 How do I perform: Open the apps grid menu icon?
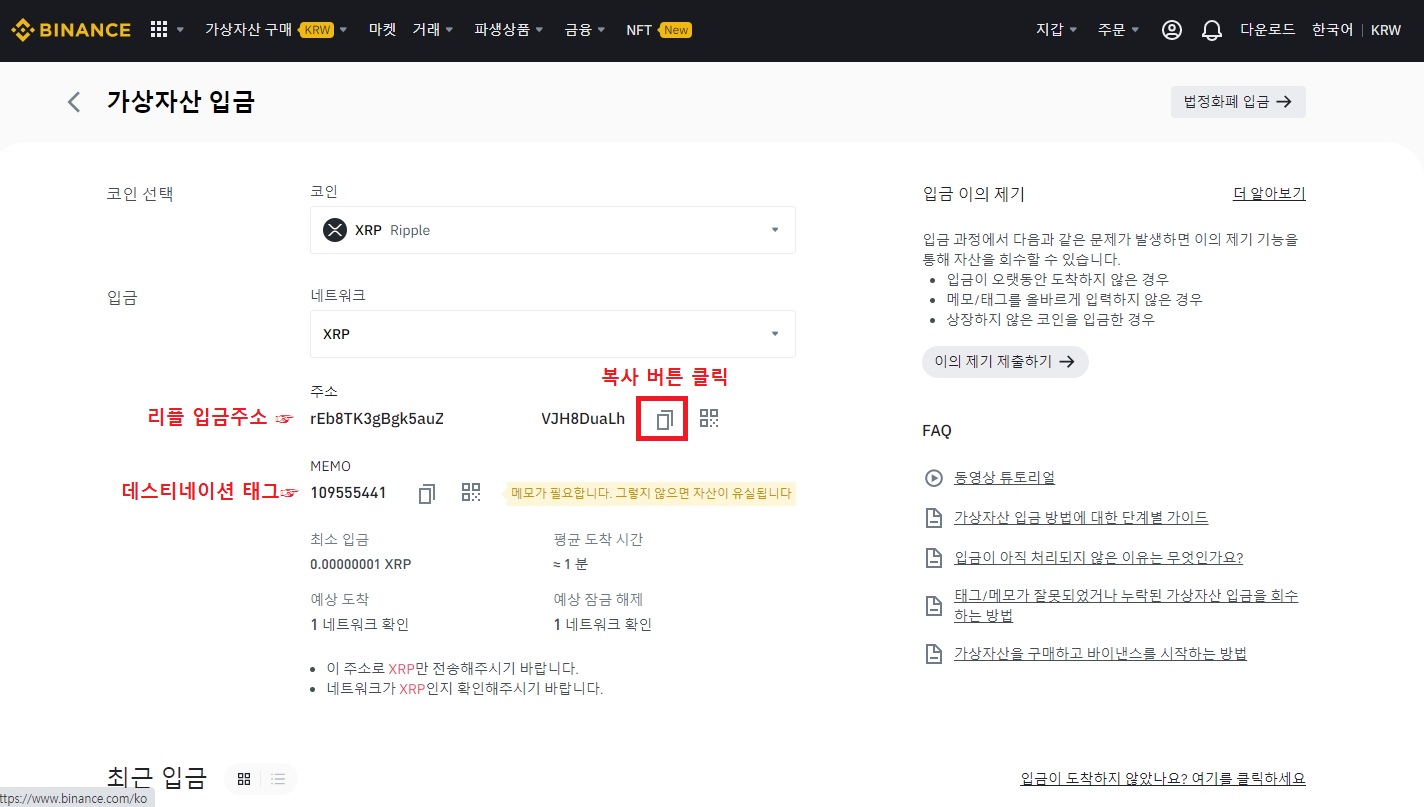tap(159, 30)
